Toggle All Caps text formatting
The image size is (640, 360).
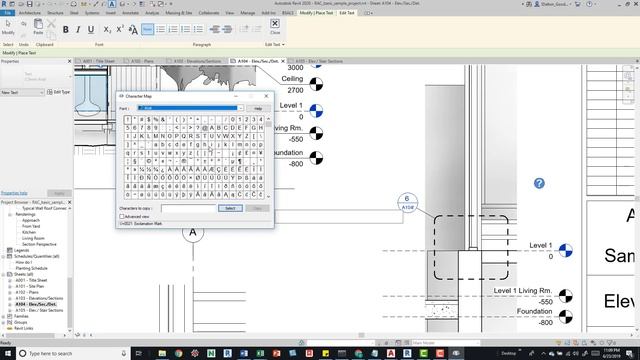tap(133, 29)
